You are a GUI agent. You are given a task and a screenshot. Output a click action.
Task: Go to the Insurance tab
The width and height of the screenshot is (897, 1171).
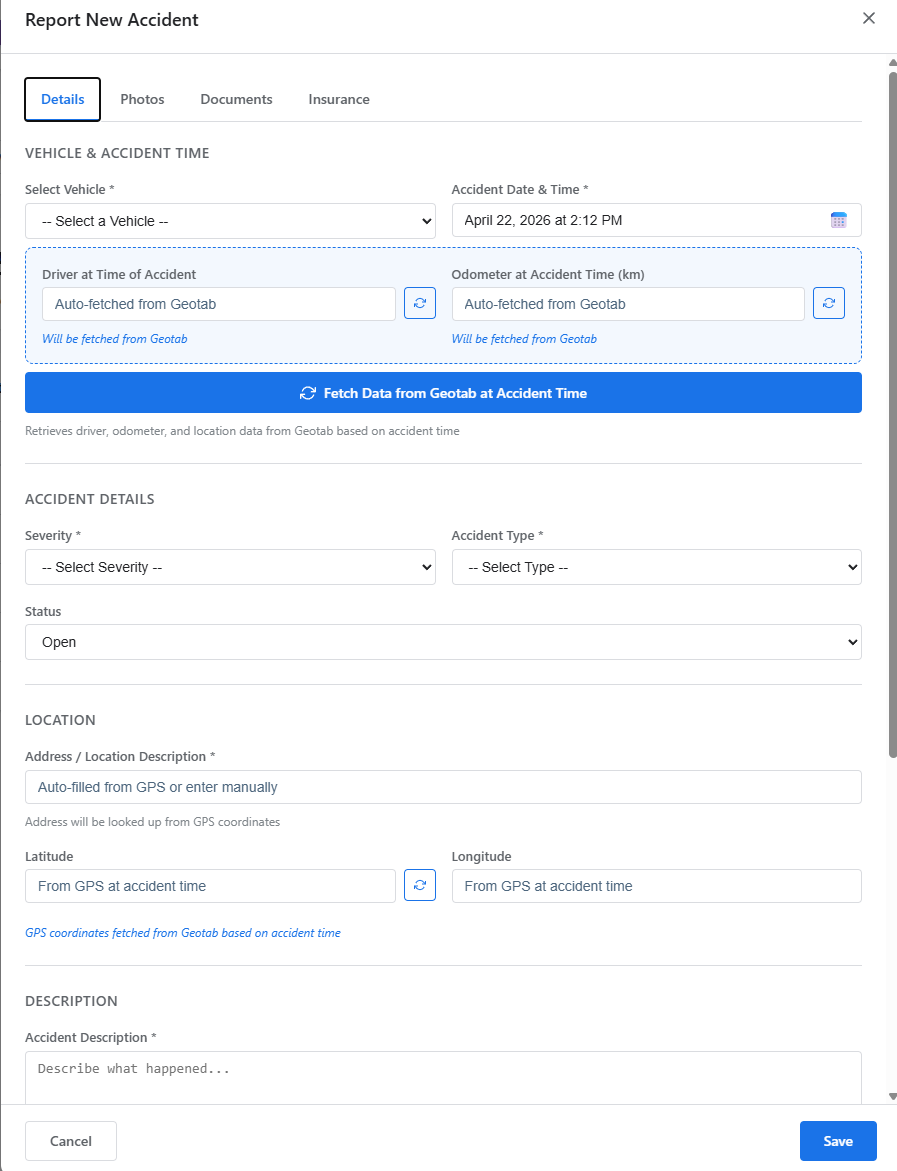[x=339, y=99]
